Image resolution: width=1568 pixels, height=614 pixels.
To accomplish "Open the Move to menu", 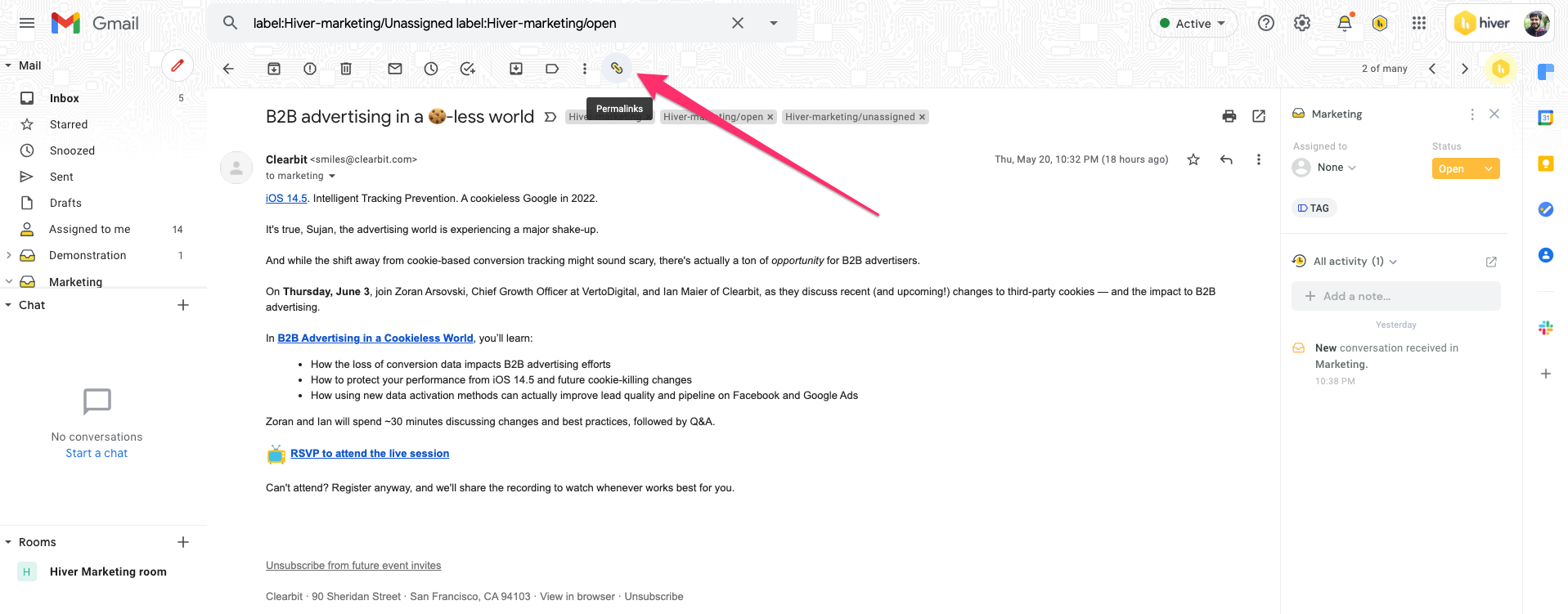I will tap(516, 69).
